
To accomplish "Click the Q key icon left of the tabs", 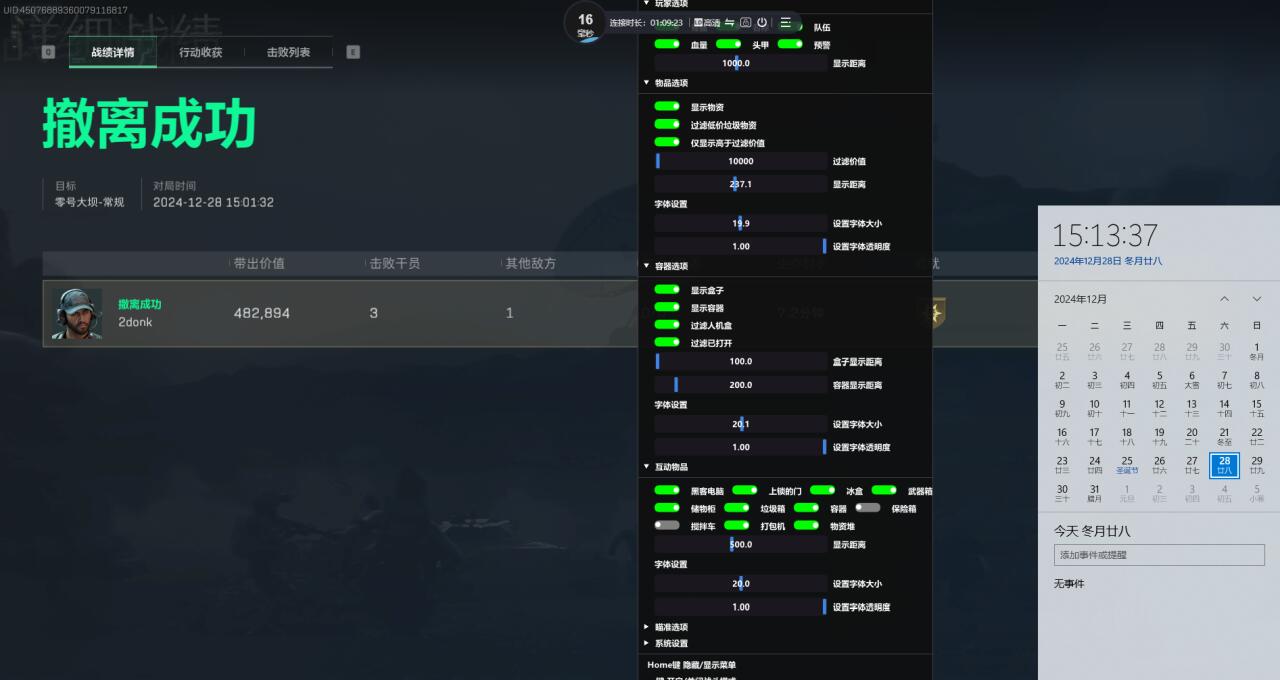I will (x=48, y=52).
